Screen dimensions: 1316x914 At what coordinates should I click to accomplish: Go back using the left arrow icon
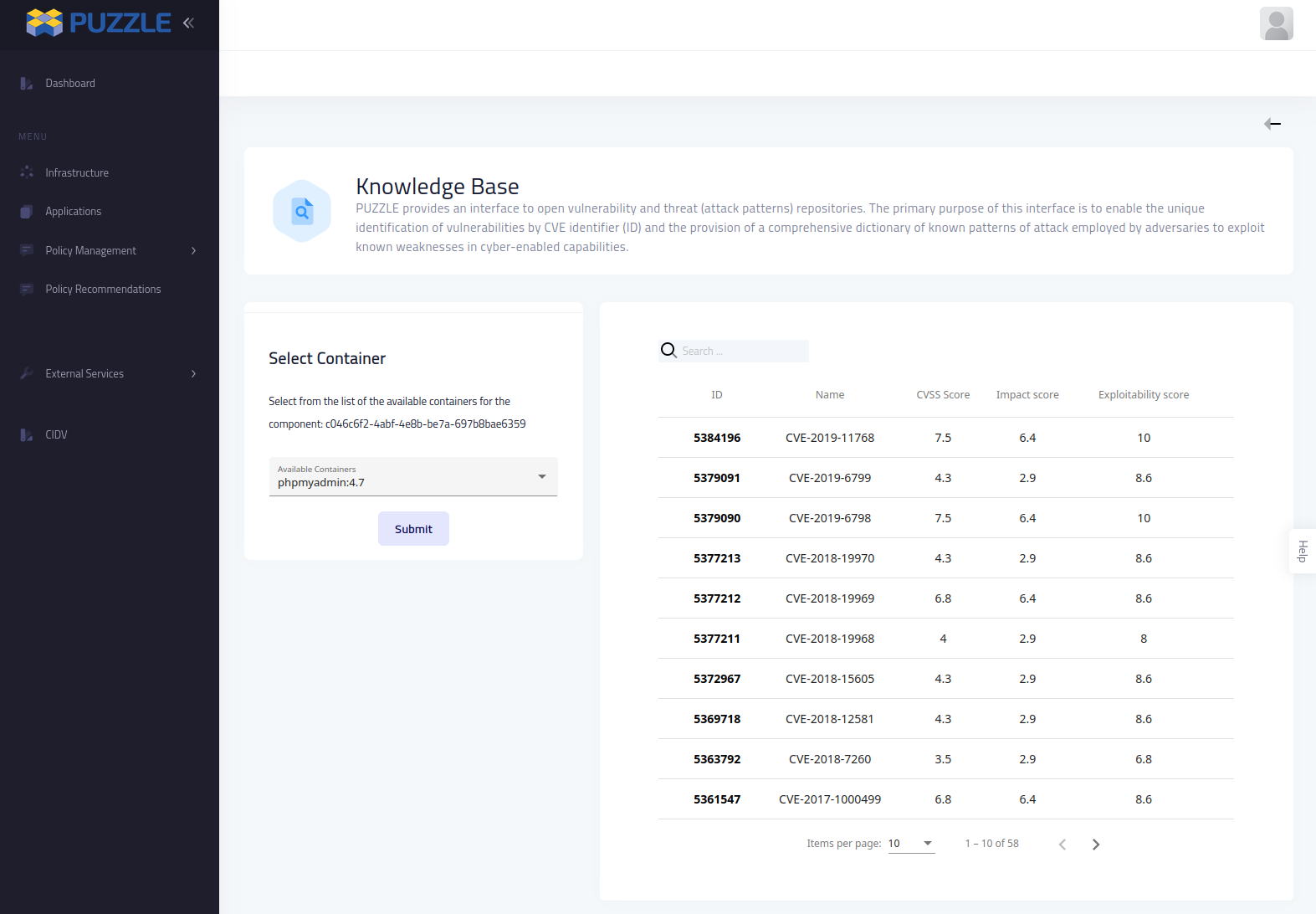1272,124
